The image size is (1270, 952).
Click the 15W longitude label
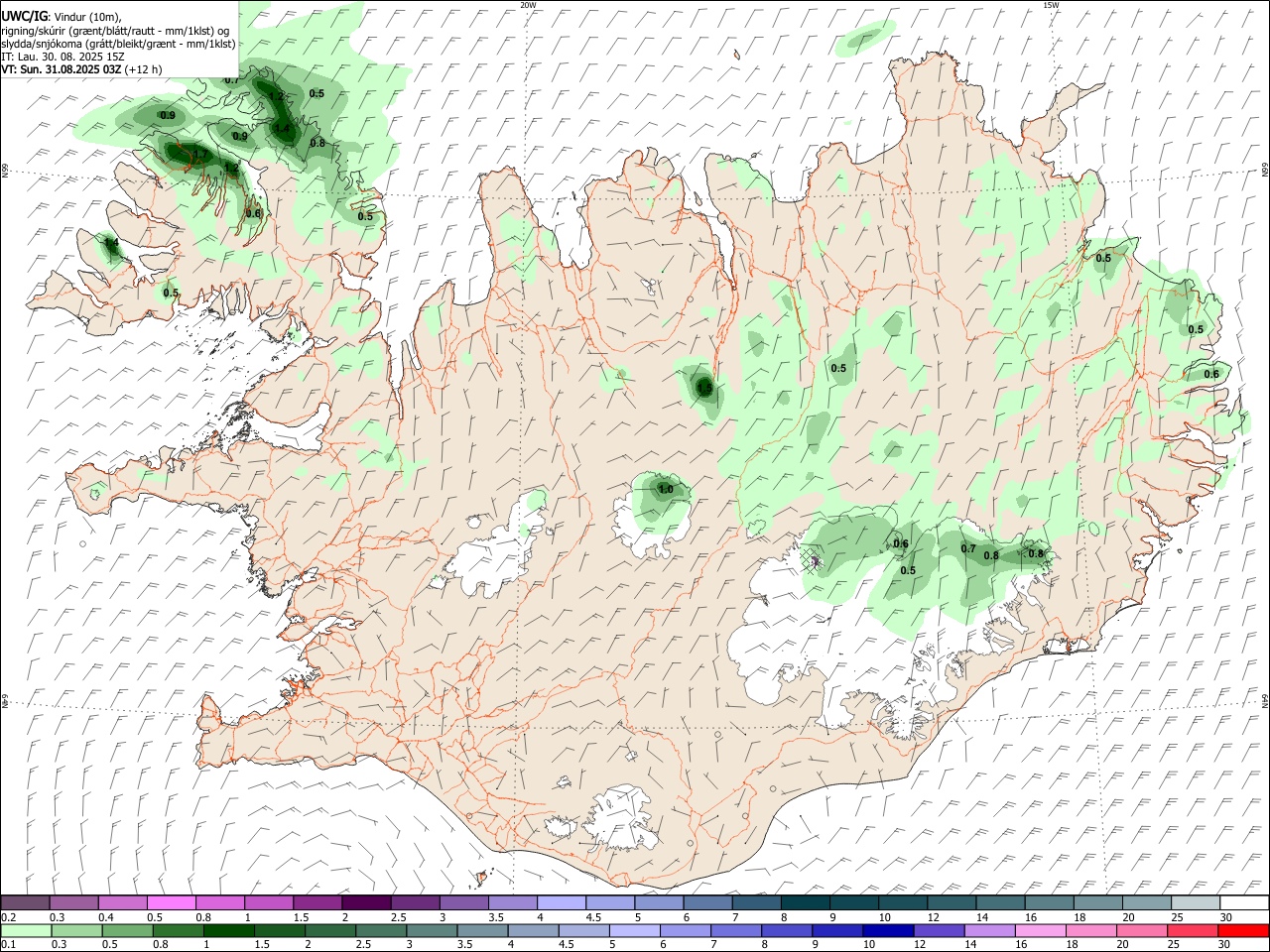coord(1051,5)
